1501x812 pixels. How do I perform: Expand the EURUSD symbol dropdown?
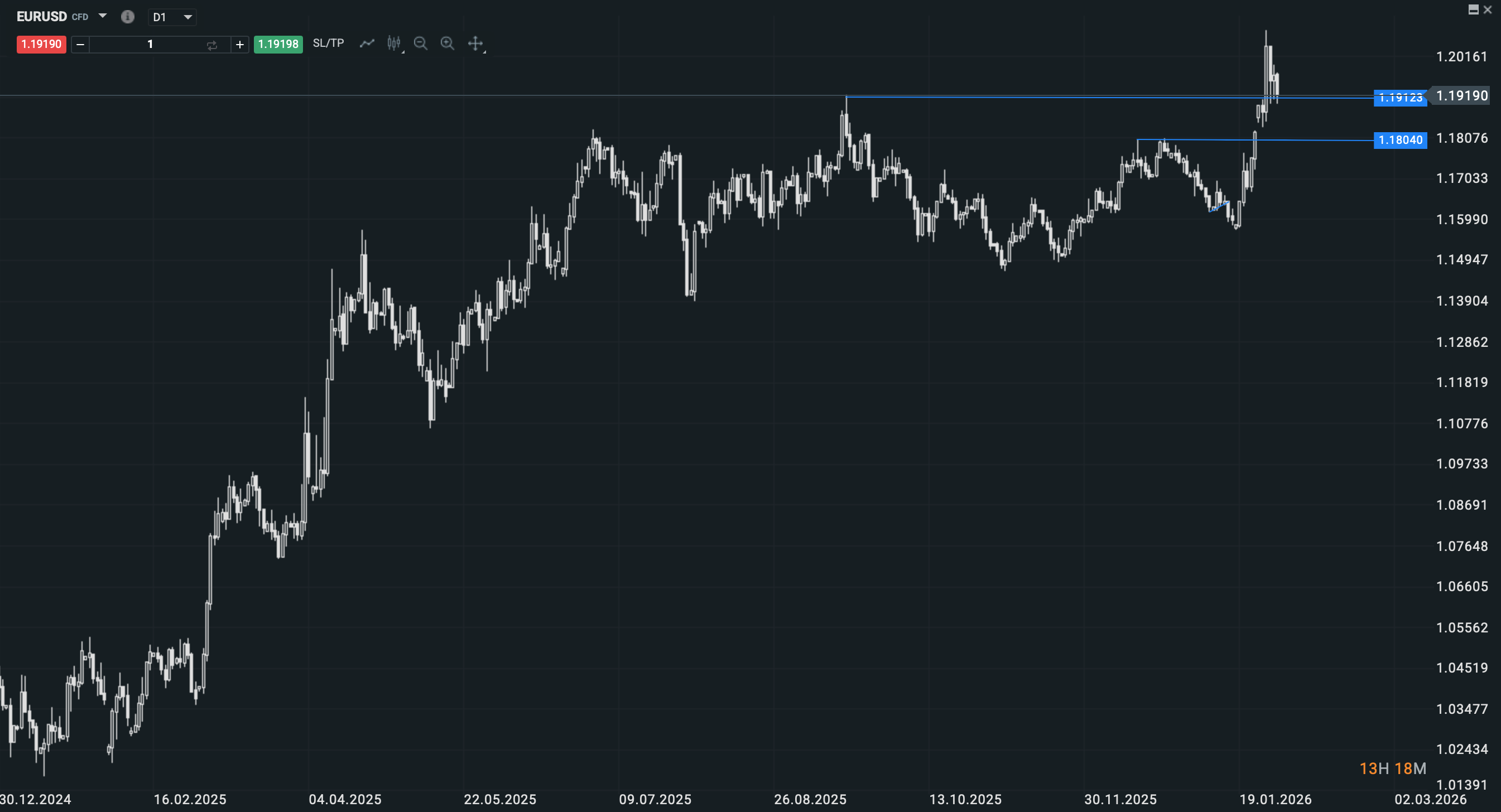(103, 16)
